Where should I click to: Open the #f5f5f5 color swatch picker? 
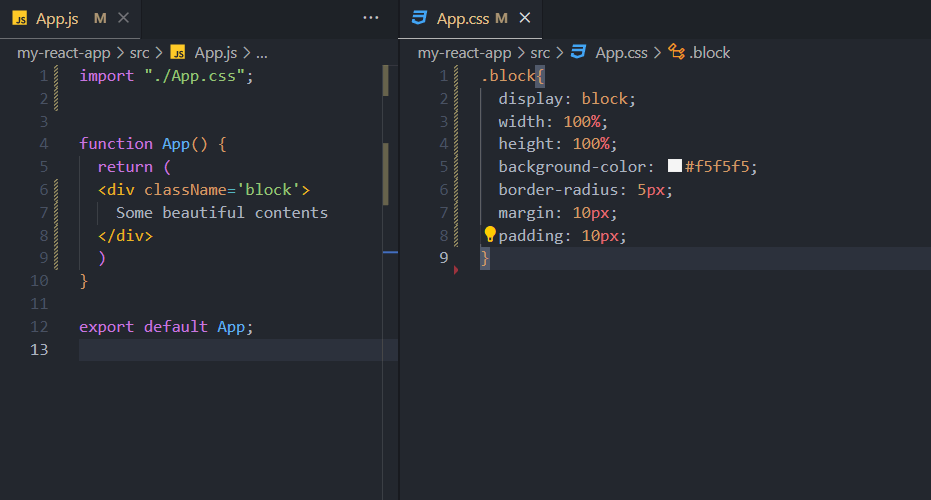click(674, 167)
